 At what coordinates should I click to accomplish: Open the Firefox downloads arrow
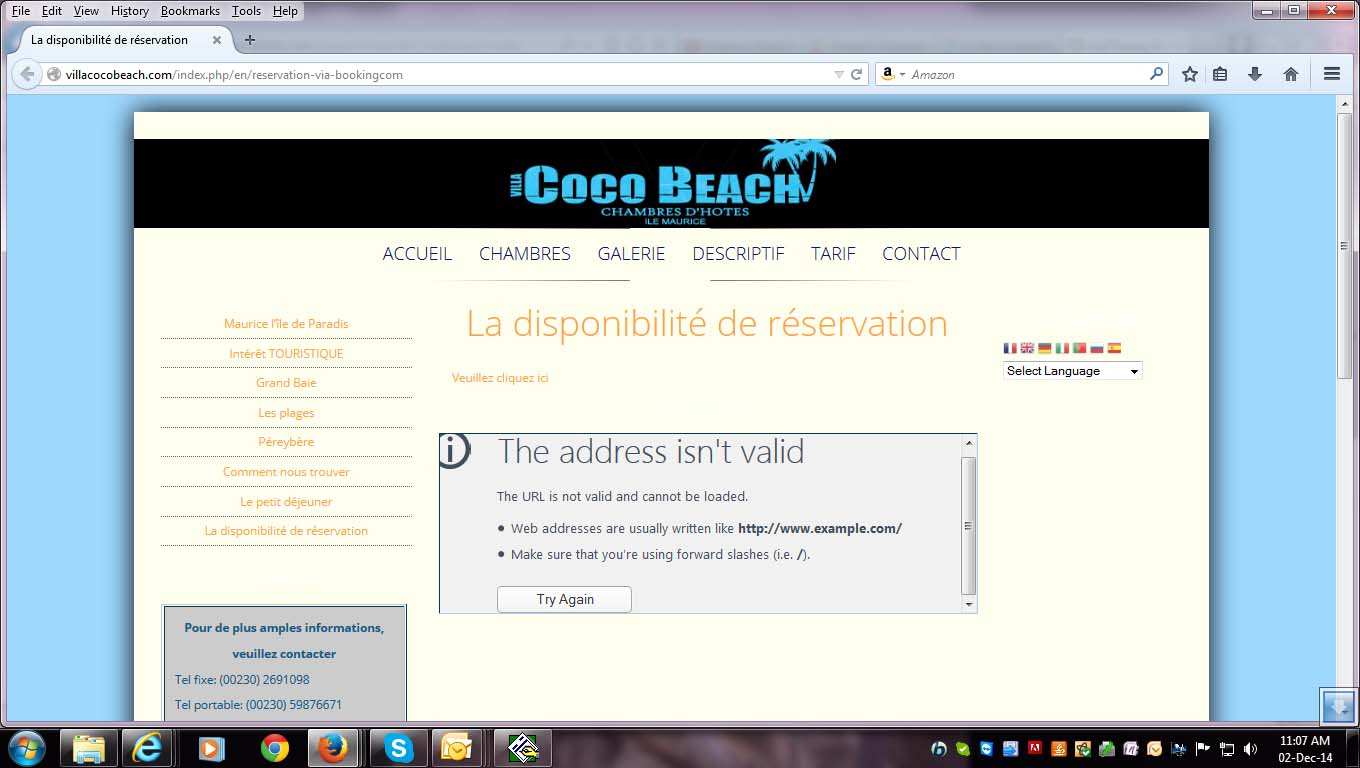click(x=1255, y=74)
